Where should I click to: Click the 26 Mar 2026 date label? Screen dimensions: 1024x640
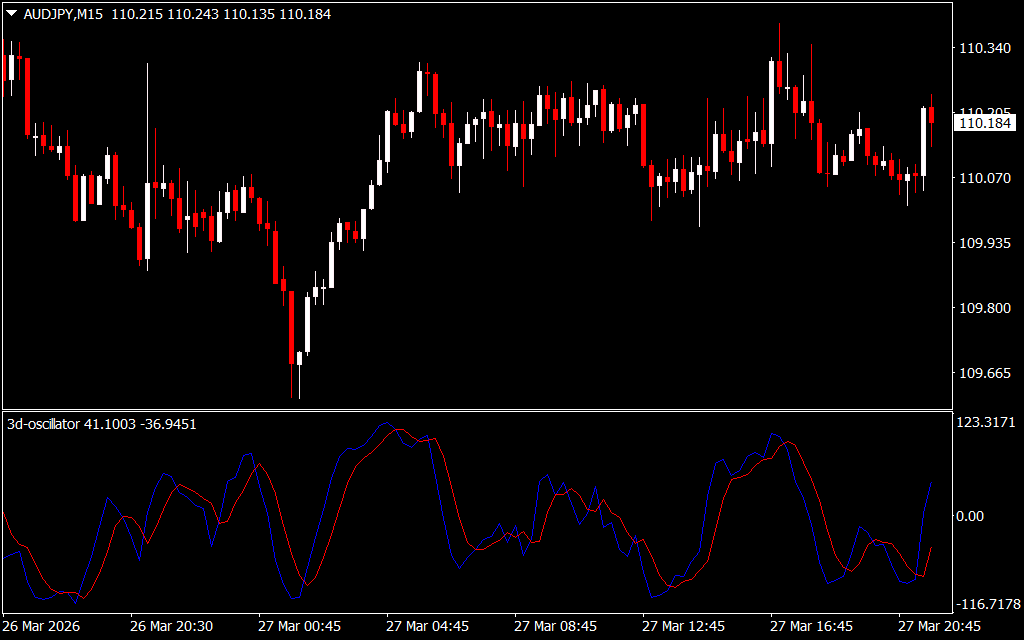[42, 626]
